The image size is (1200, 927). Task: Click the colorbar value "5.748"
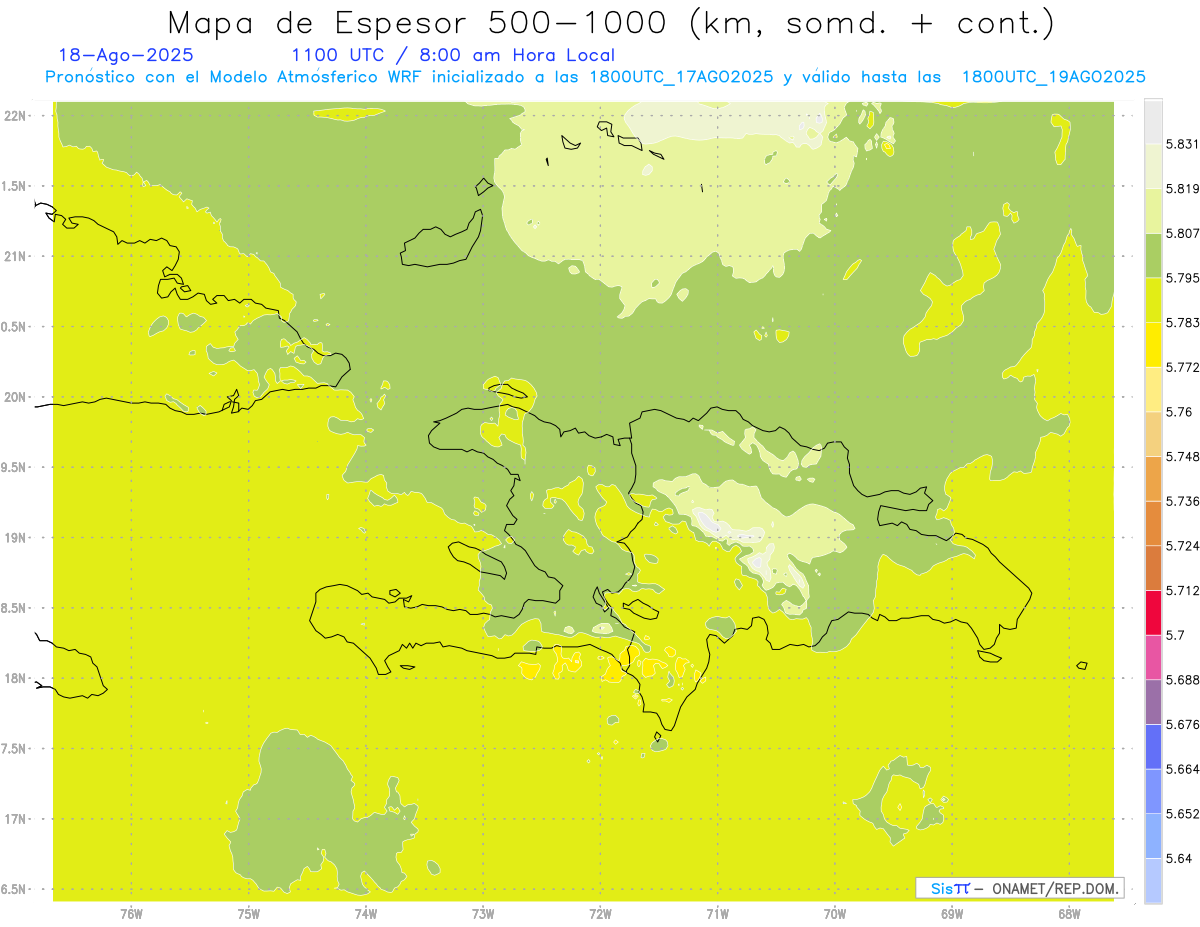(1182, 456)
